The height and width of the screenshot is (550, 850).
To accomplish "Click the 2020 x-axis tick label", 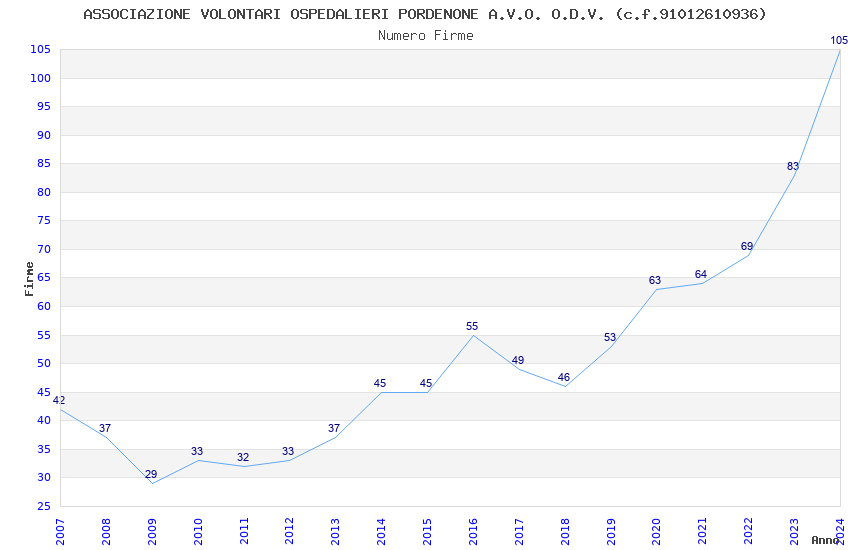I will tap(656, 532).
